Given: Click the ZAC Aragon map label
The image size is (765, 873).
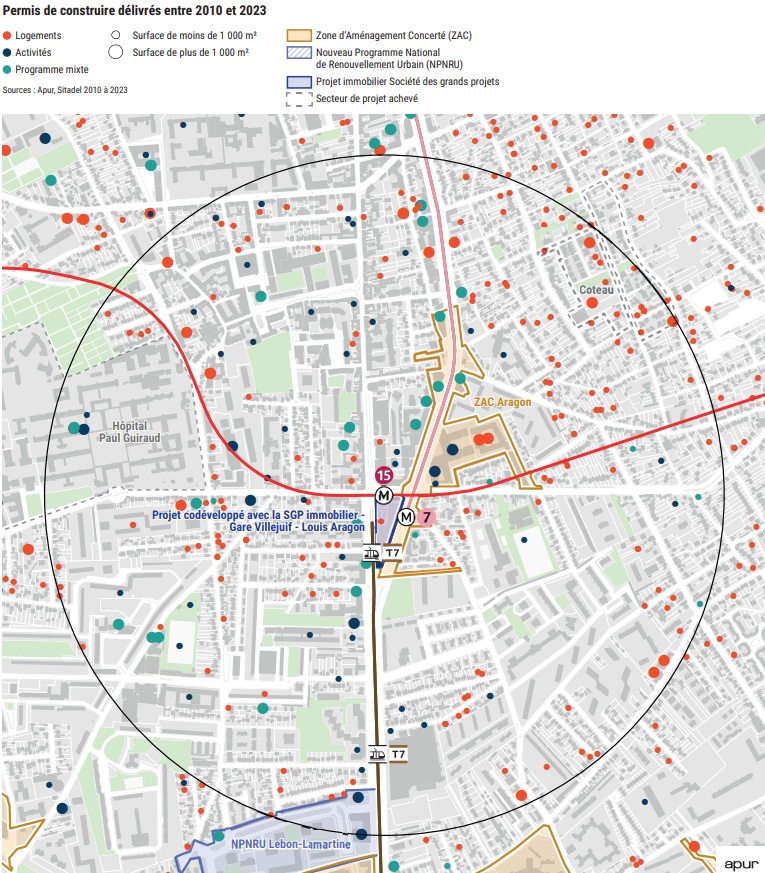Looking at the screenshot, I should pos(502,402).
